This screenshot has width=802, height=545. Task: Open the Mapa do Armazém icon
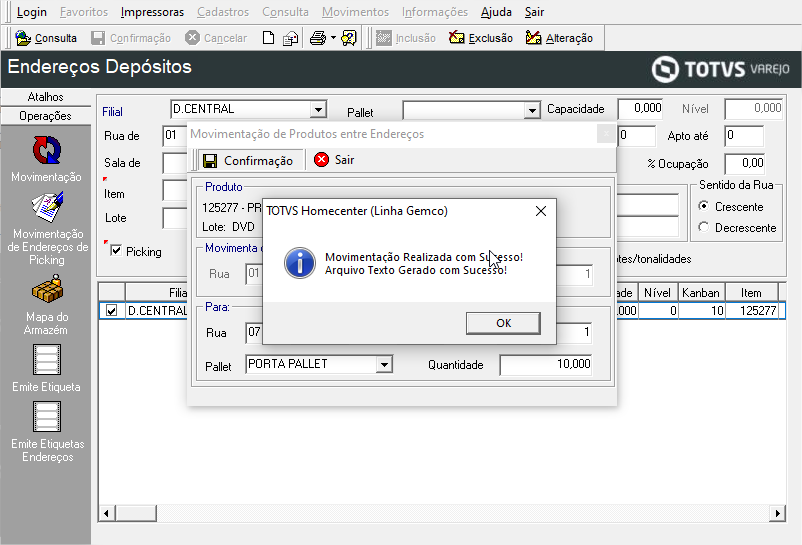tap(47, 289)
